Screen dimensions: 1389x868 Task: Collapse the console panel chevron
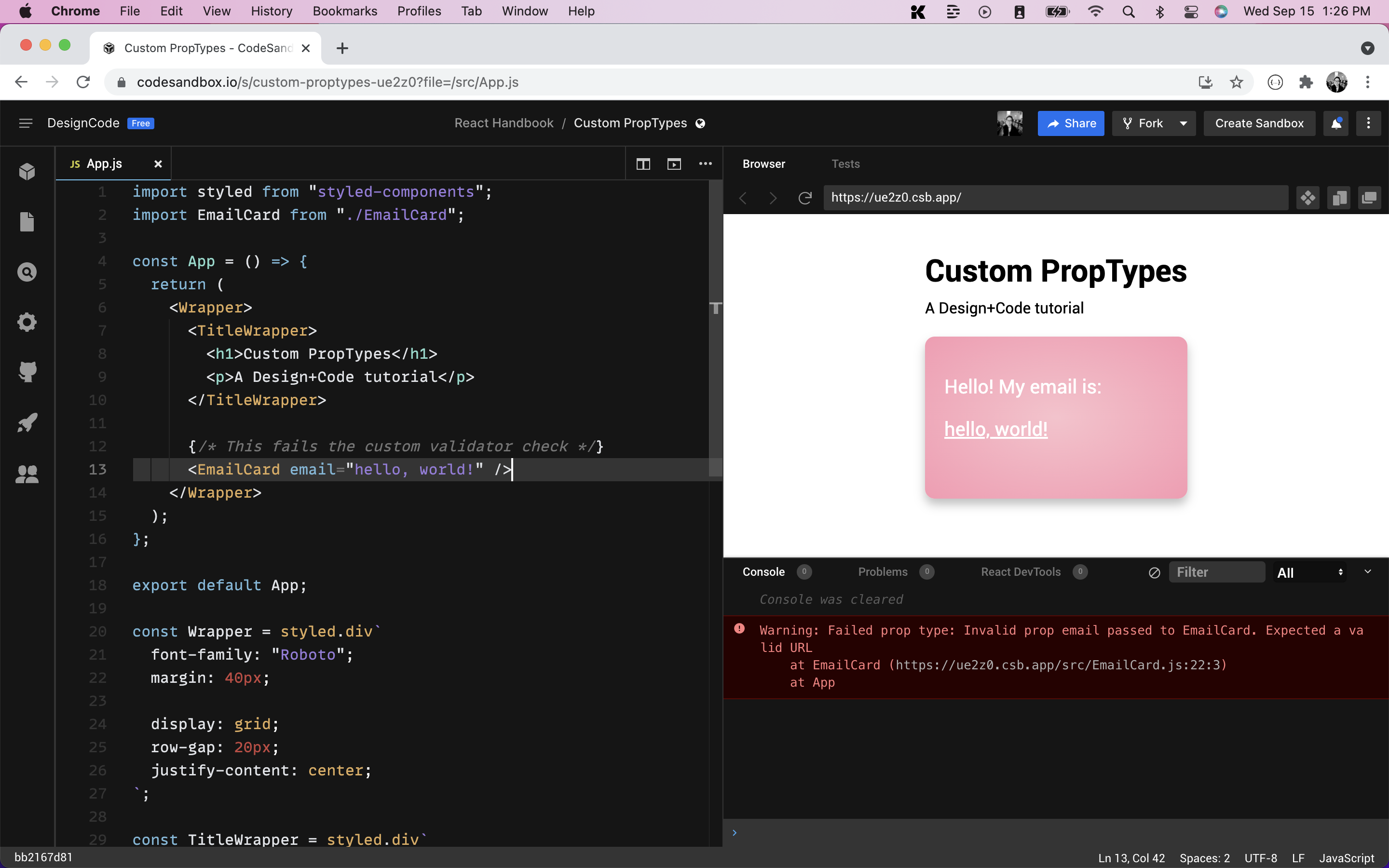(1368, 572)
